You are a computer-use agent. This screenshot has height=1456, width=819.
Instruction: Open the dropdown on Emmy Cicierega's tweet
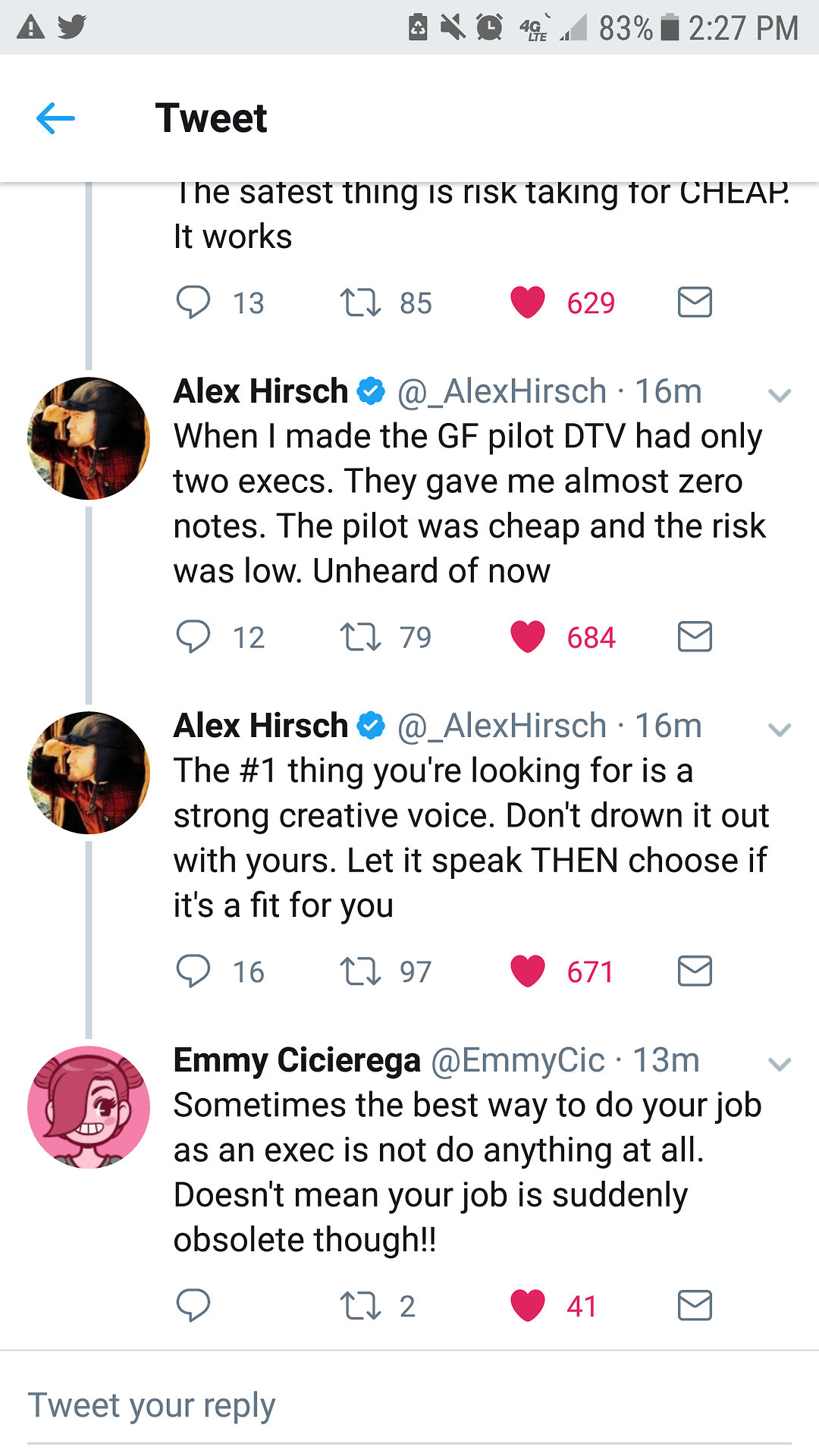coord(780,1064)
